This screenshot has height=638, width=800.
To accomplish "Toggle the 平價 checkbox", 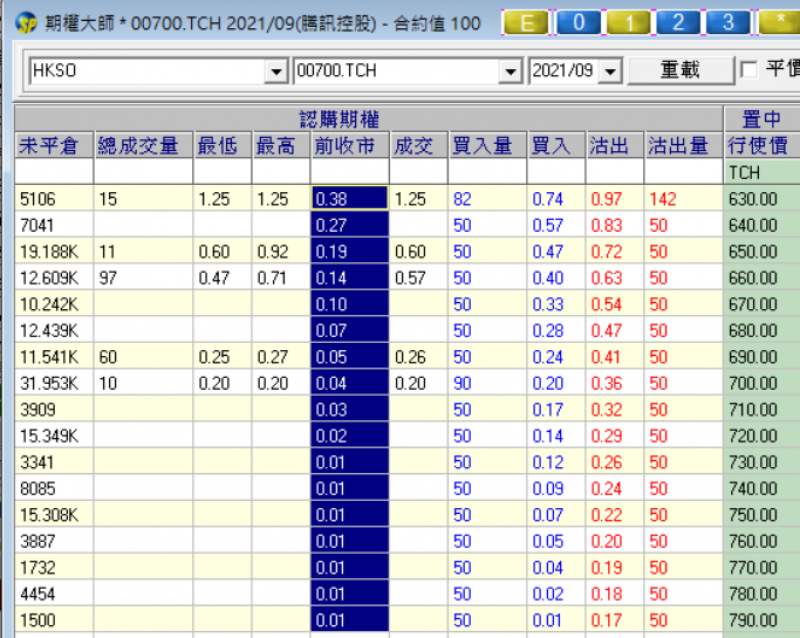I will (x=749, y=70).
